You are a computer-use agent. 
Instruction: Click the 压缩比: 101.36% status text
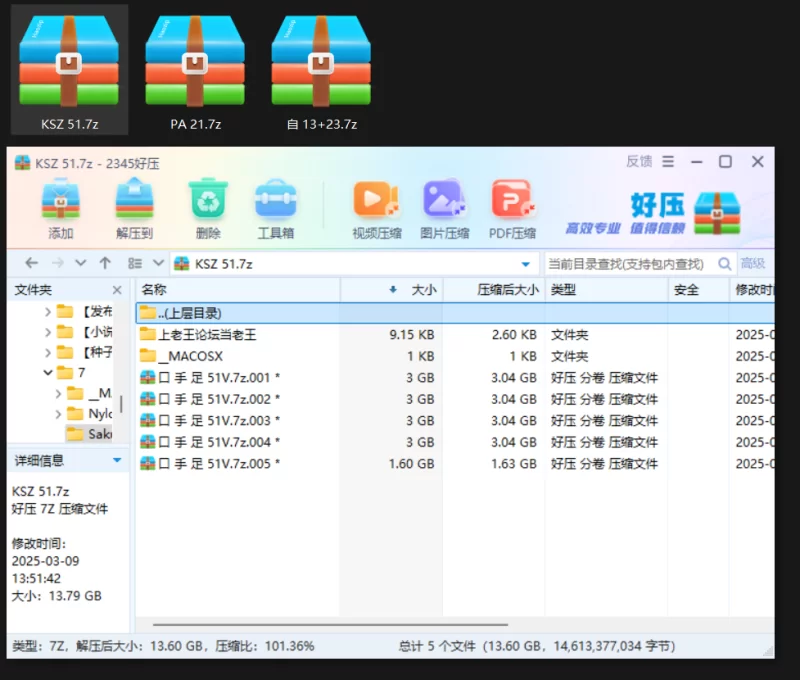pyautogui.click(x=264, y=646)
